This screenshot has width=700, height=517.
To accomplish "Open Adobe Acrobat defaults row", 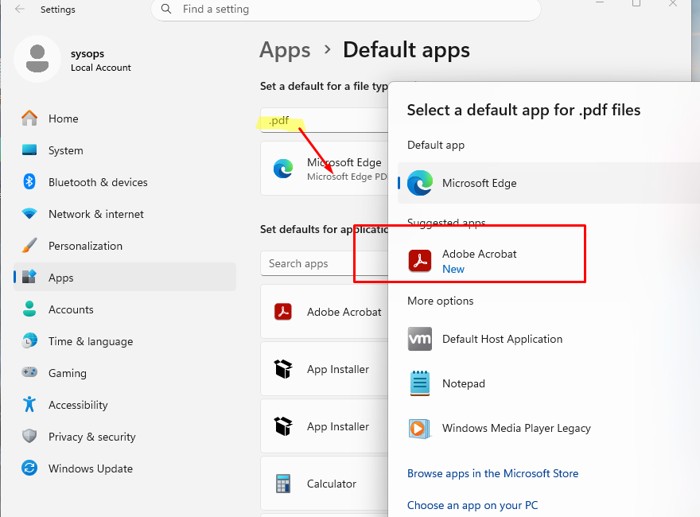I will tap(324, 312).
